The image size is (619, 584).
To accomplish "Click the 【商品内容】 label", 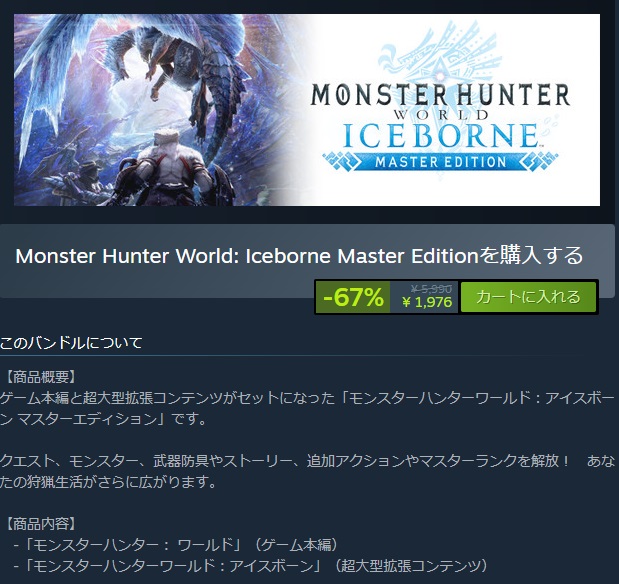I will [x=41, y=524].
